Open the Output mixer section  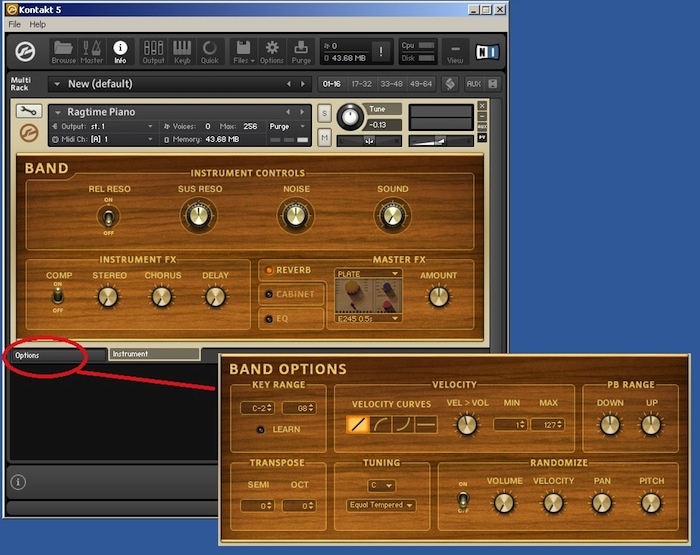coord(153,52)
